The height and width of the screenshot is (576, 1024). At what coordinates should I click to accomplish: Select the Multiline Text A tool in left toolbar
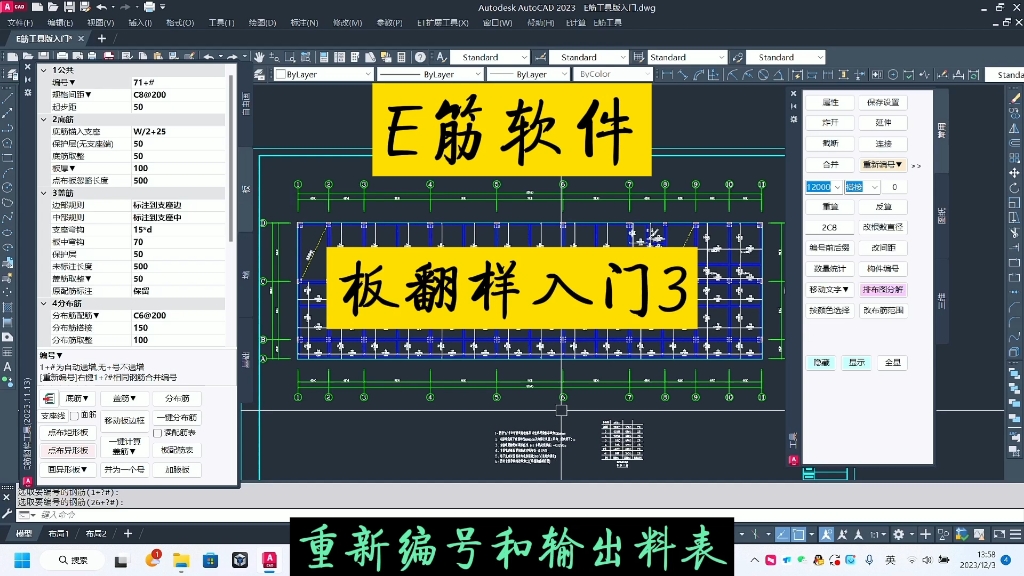click(x=8, y=367)
